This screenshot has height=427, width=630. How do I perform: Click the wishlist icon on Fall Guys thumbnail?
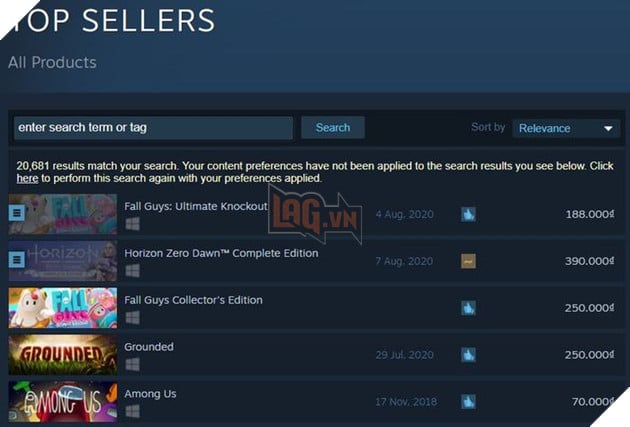point(17,213)
